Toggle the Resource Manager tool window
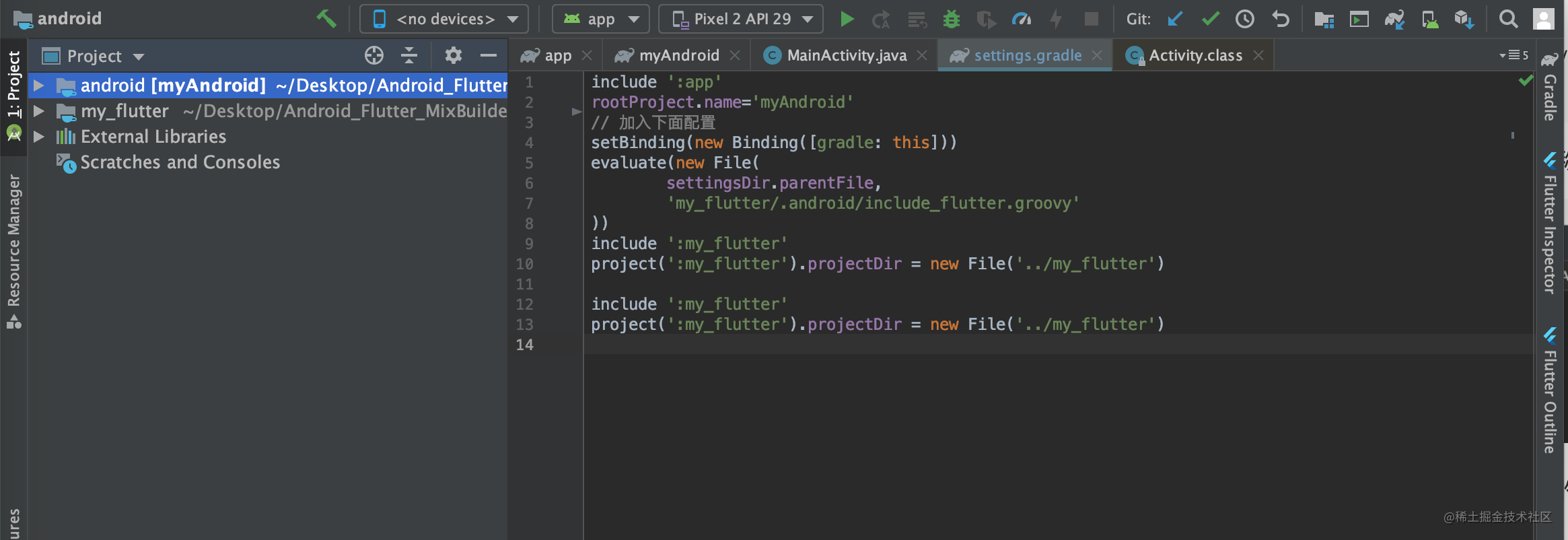The image size is (1568, 540). 13,251
